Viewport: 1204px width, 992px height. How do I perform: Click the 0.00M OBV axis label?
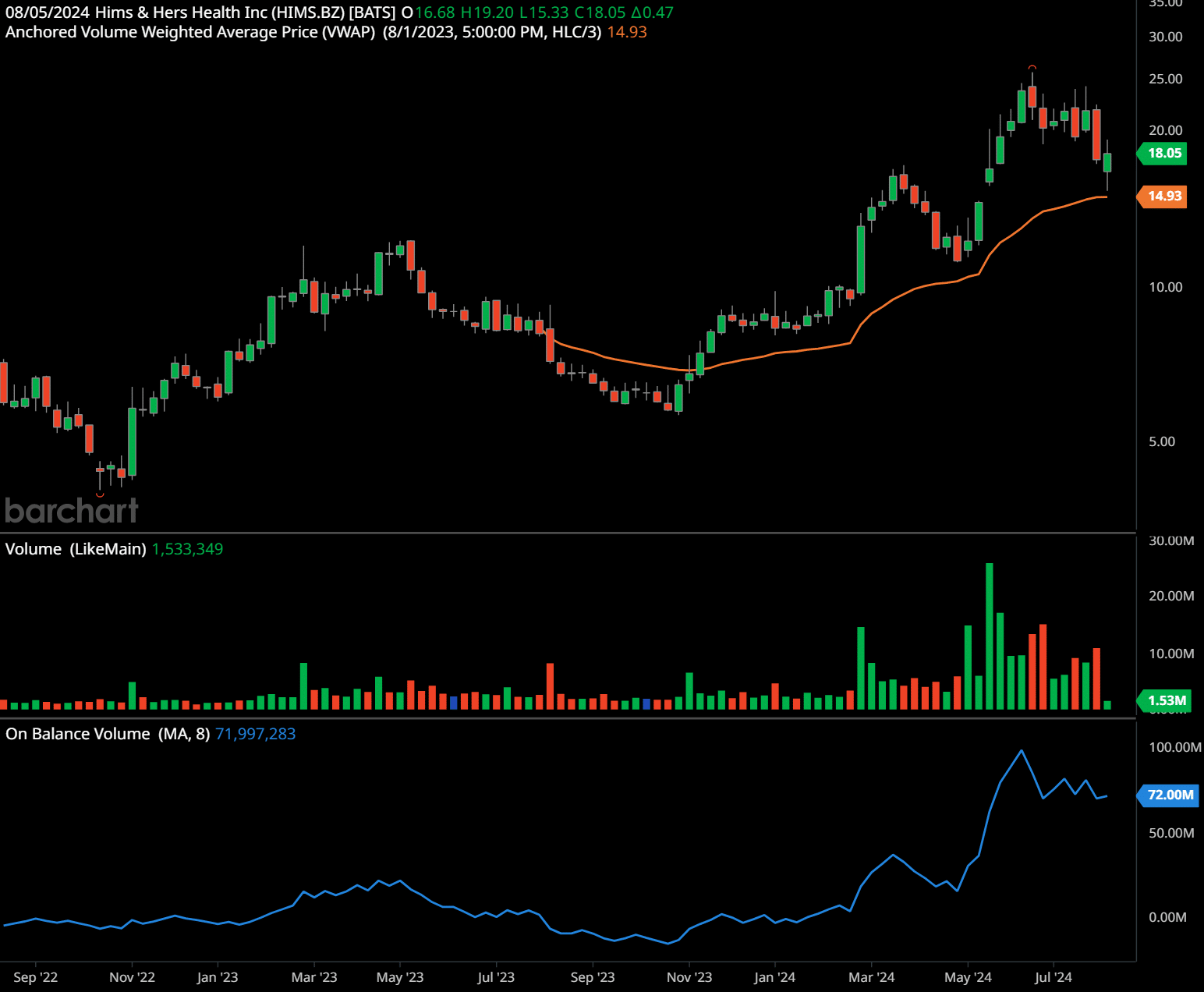1167,917
